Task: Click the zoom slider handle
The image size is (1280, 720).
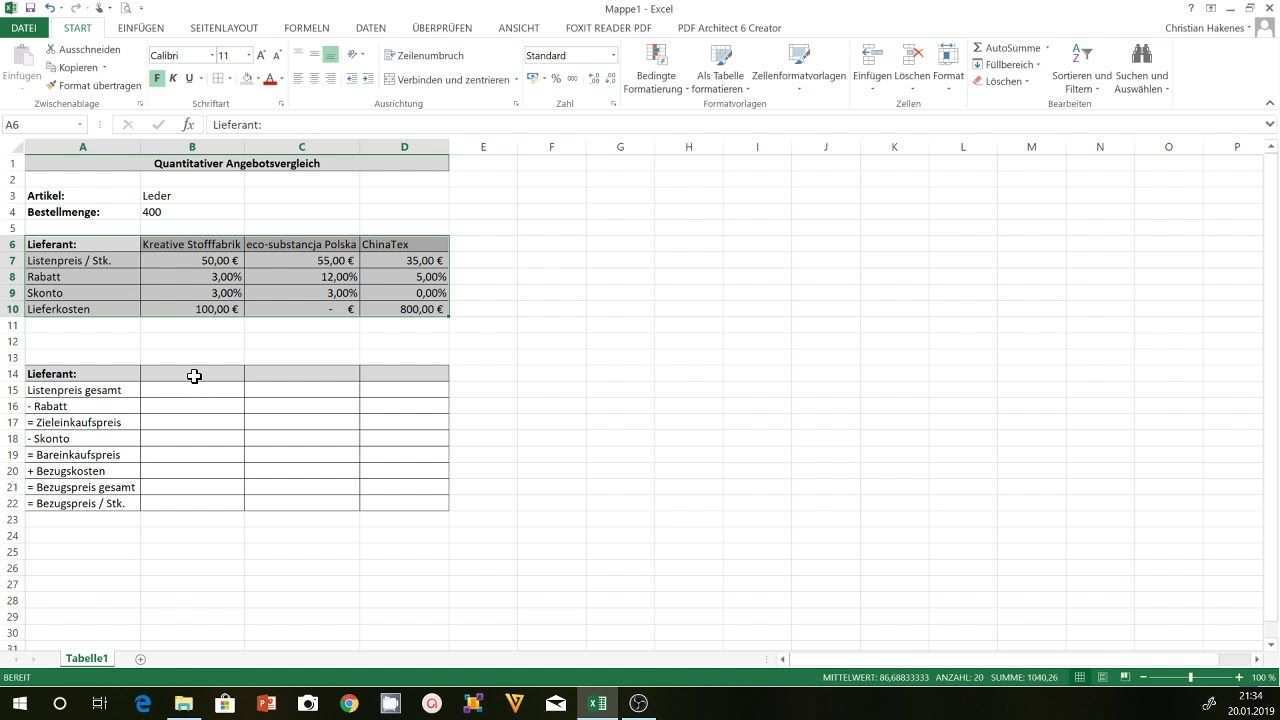Action: [x=1190, y=677]
